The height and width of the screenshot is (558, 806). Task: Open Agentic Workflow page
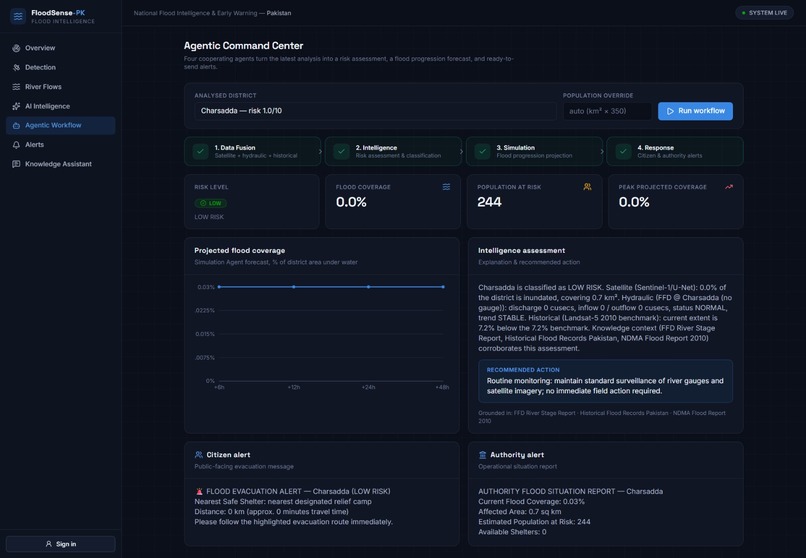click(61, 125)
